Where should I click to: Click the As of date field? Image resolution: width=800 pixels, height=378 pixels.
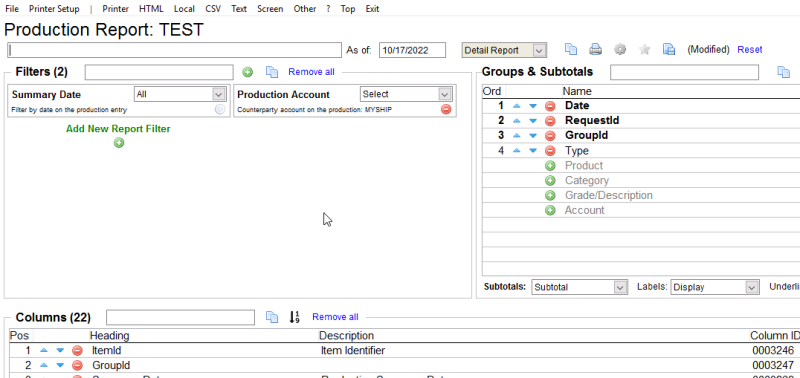(x=412, y=50)
